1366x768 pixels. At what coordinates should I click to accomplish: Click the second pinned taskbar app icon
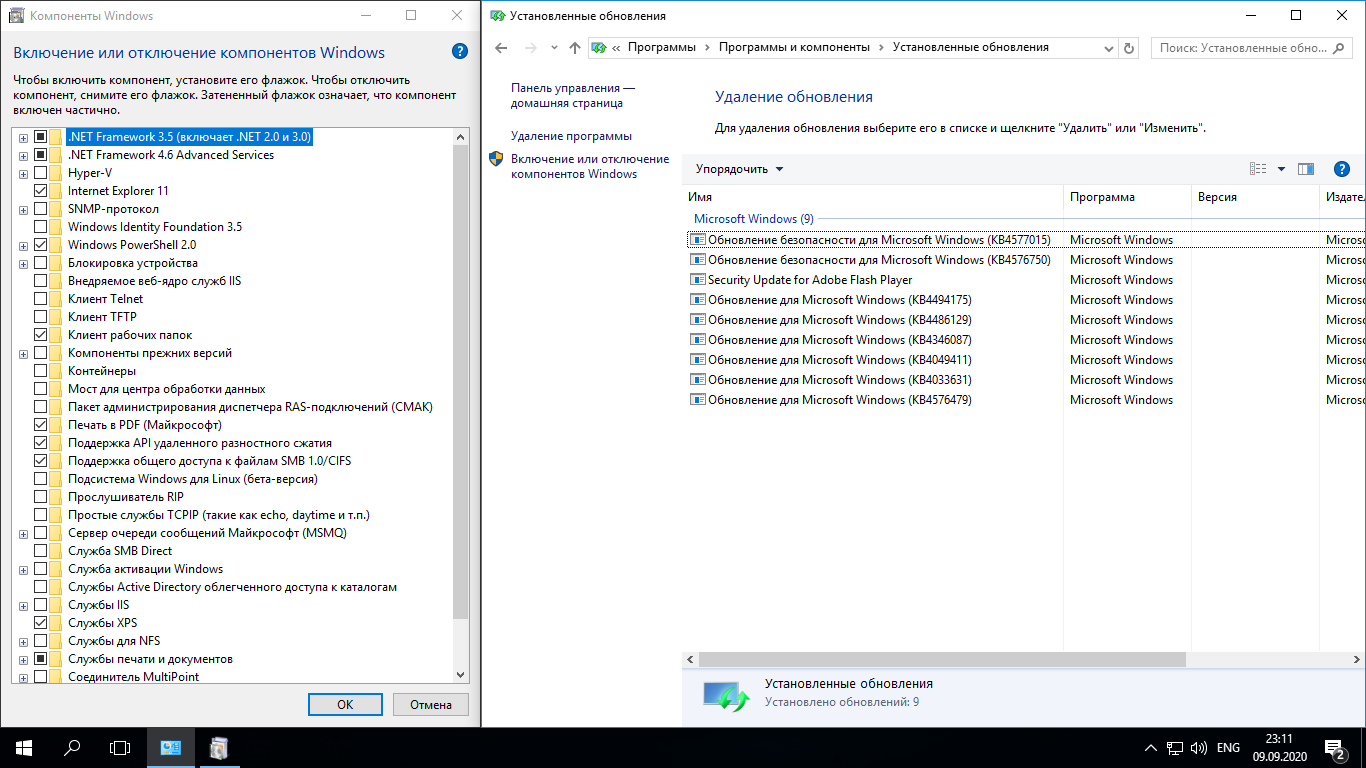click(219, 747)
